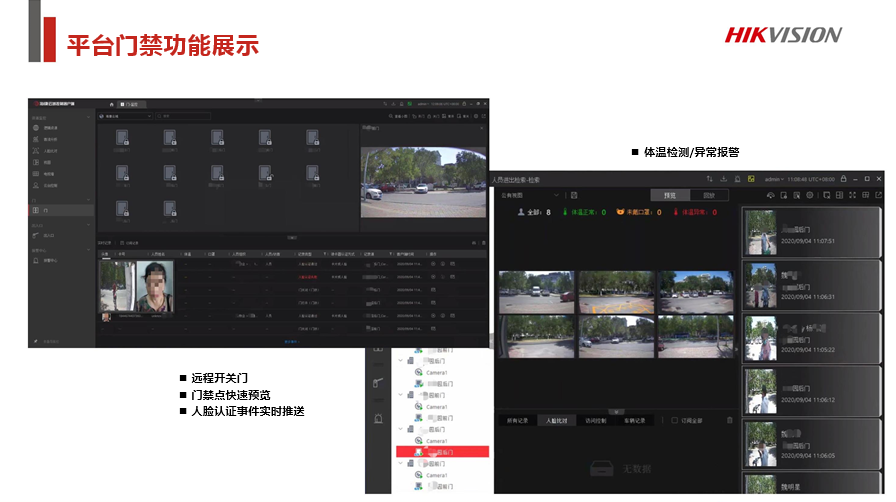Viewport: 896px width, 502px height.
Task: Open the globe icon item in left sidebar
Action: (61, 128)
